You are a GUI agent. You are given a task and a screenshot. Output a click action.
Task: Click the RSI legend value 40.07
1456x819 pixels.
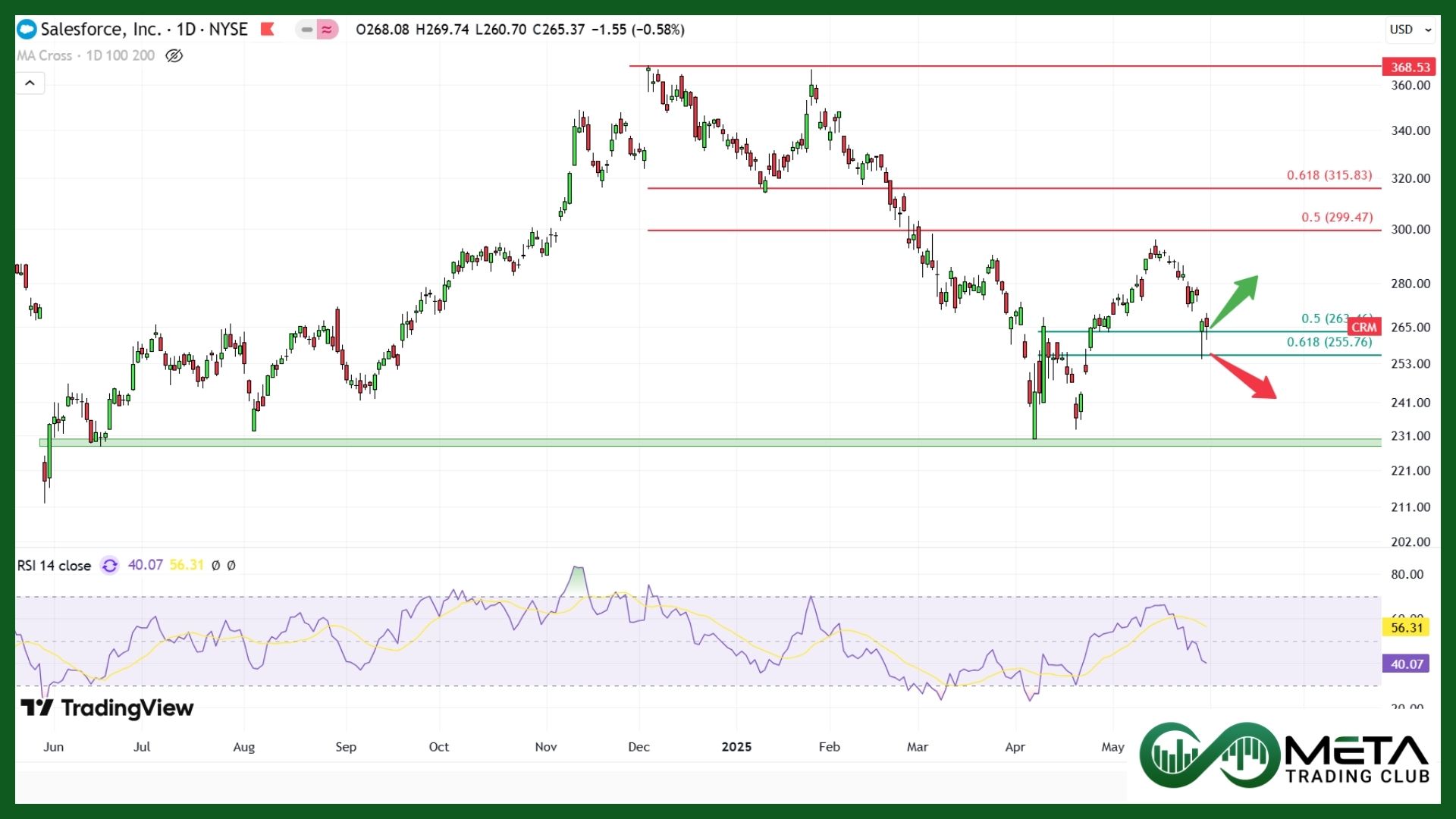coord(146,565)
